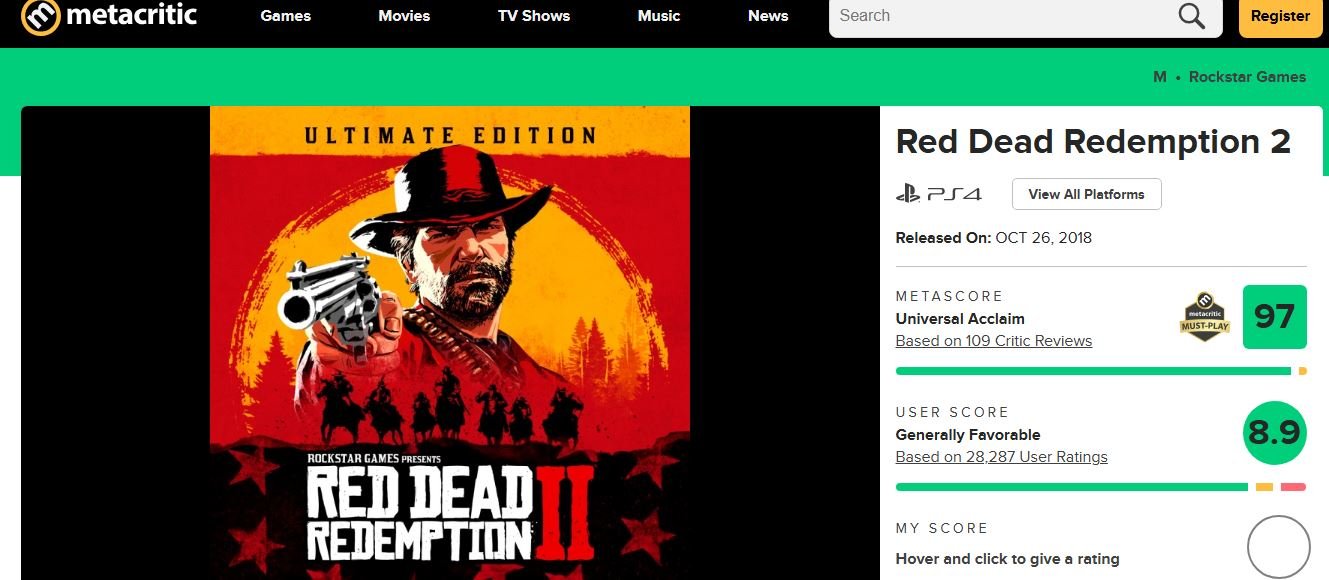Viewport: 1329px width, 580px height.
Task: Click the PS4 platform logo
Action: tap(938, 194)
